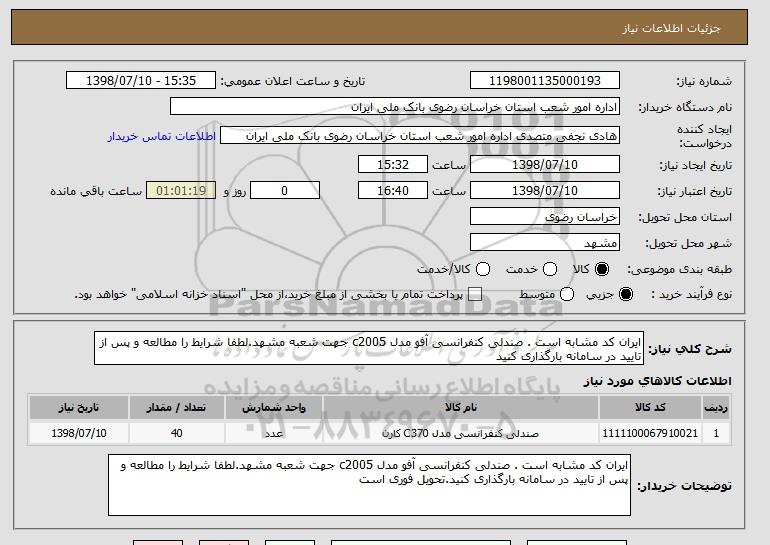
Task: Click the نوع فرآیند خرید label
Action: click(x=691, y=294)
